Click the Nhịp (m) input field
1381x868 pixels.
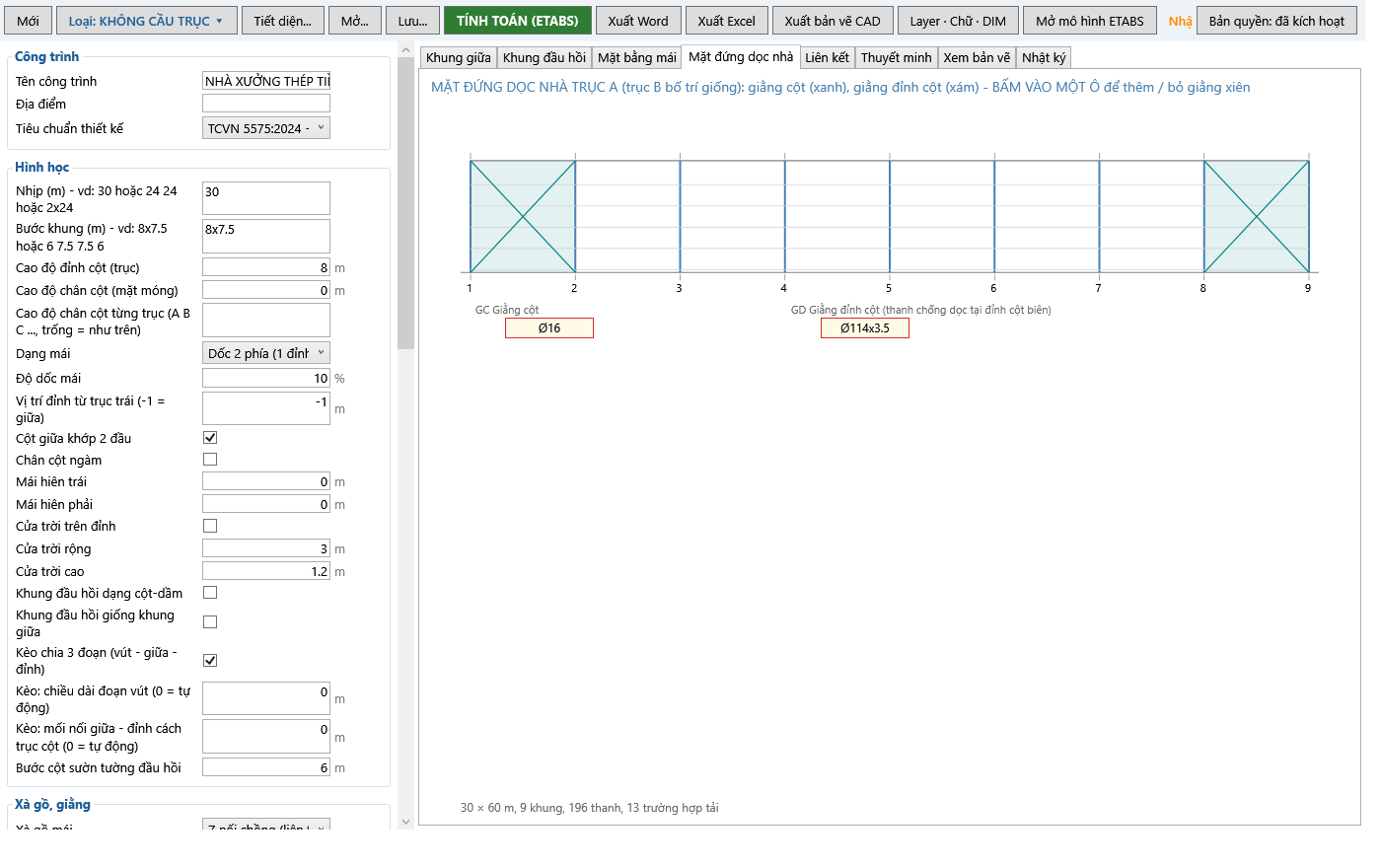[x=266, y=198]
